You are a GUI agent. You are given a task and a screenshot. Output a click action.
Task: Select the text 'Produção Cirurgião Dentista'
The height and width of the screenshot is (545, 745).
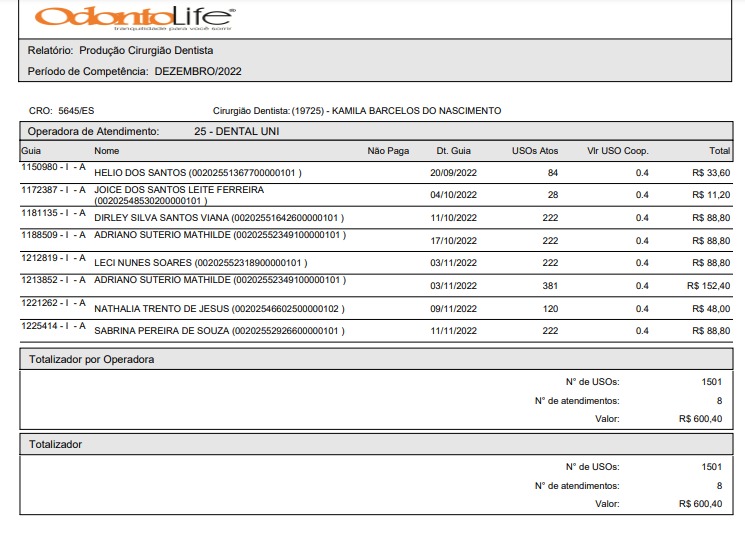point(146,50)
